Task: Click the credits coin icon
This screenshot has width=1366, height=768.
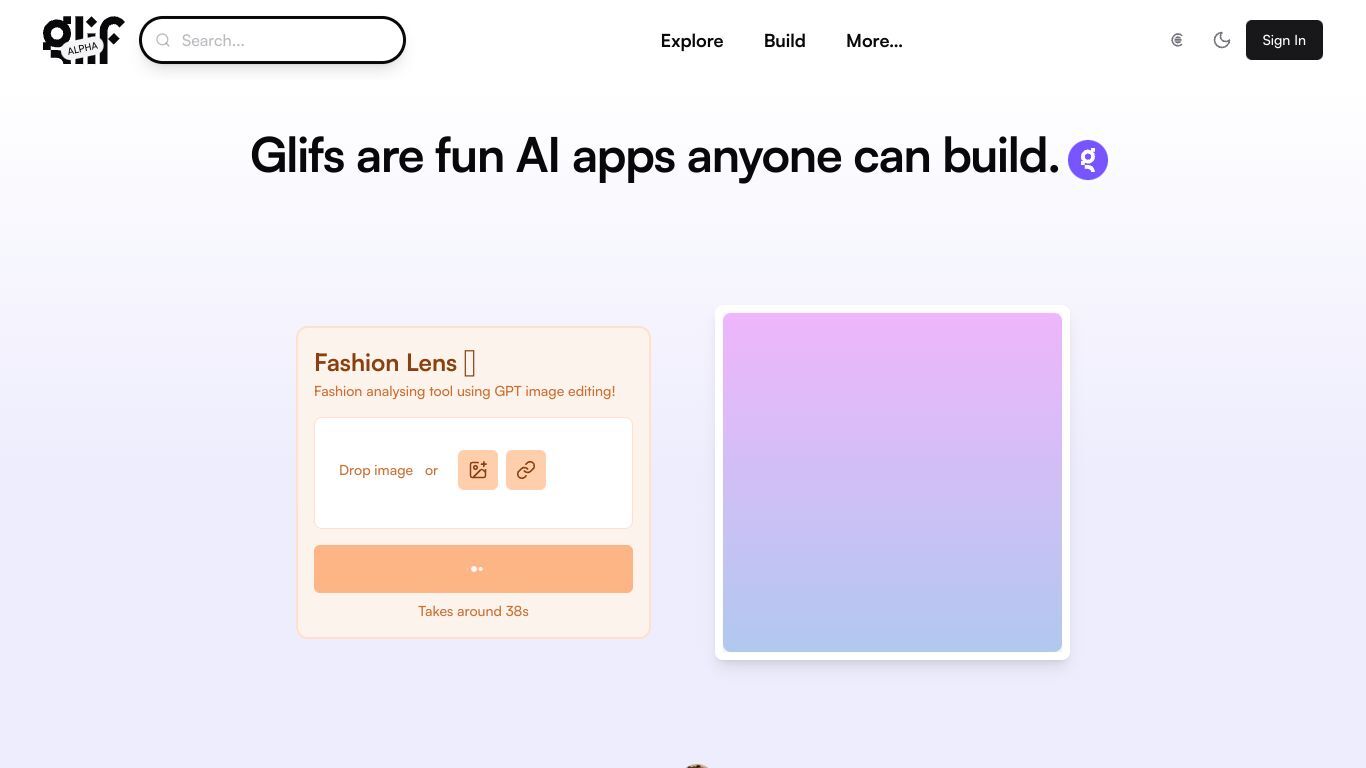Action: (x=1177, y=40)
